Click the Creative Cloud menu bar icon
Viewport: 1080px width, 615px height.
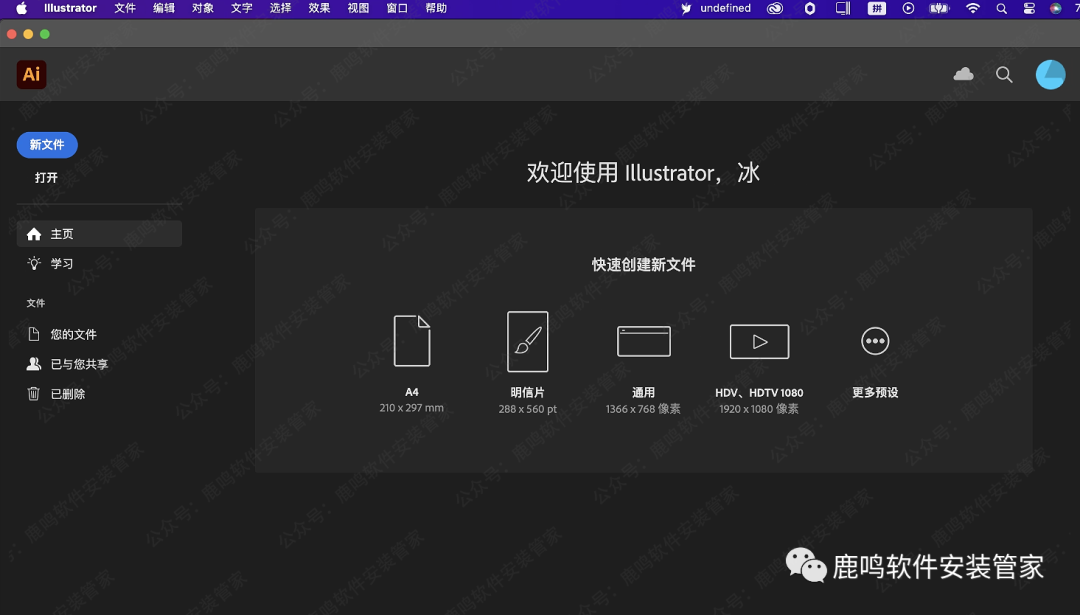tap(775, 8)
